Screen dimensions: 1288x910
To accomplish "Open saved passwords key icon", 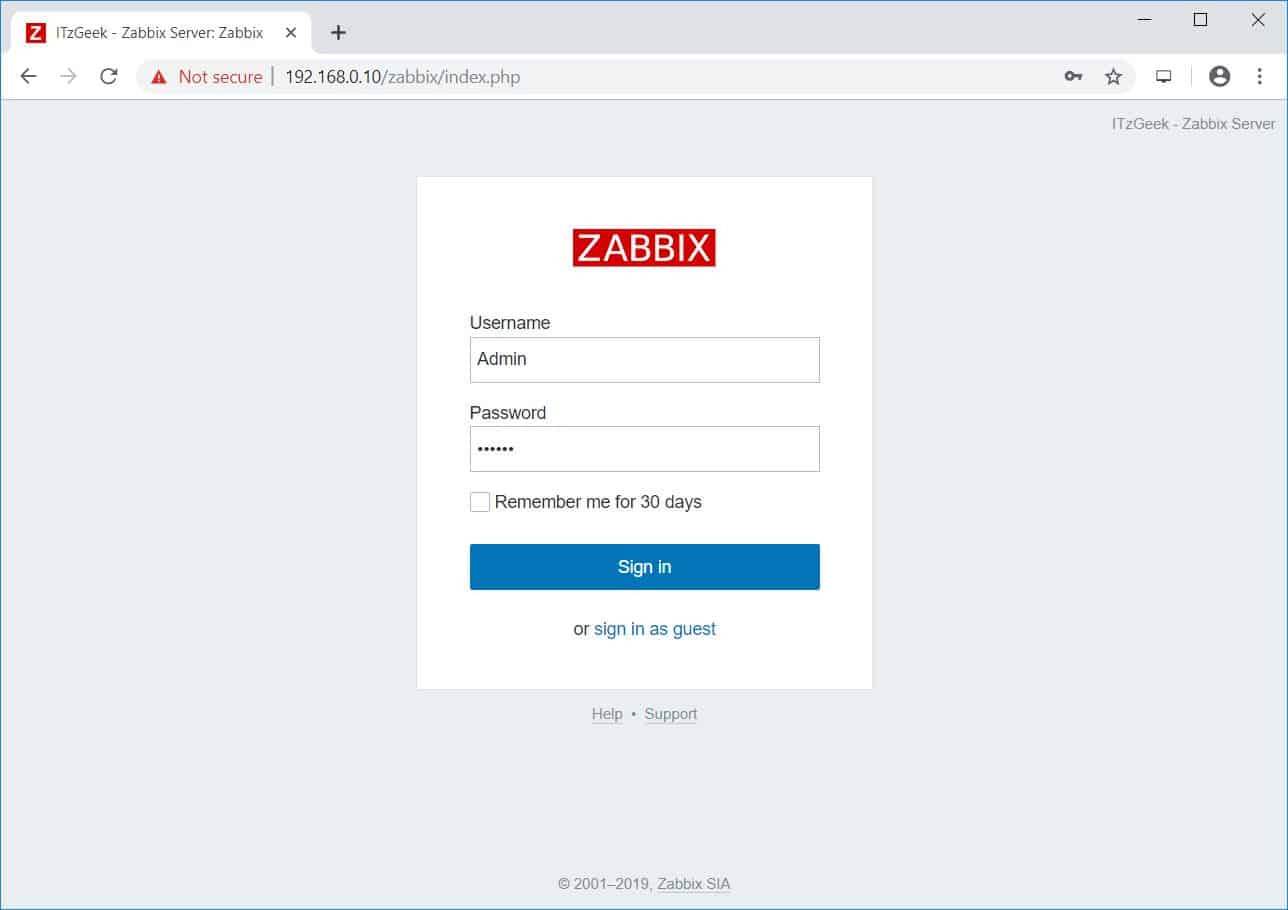I will (1073, 76).
